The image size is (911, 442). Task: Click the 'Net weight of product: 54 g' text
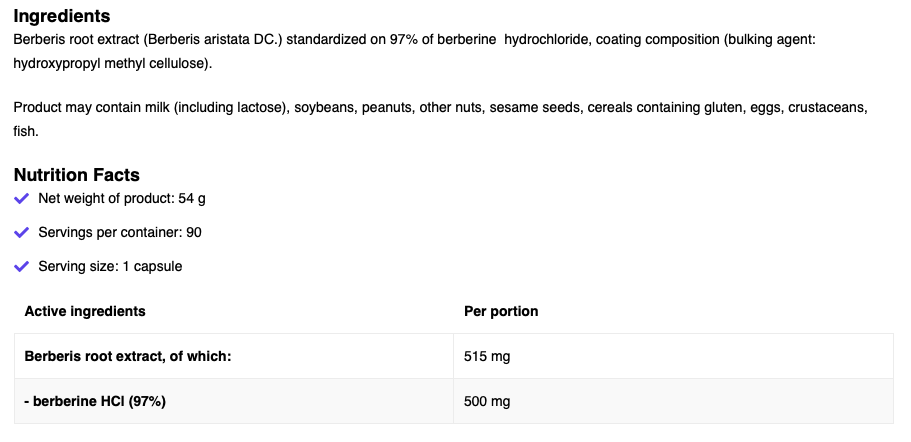pyautogui.click(x=121, y=198)
